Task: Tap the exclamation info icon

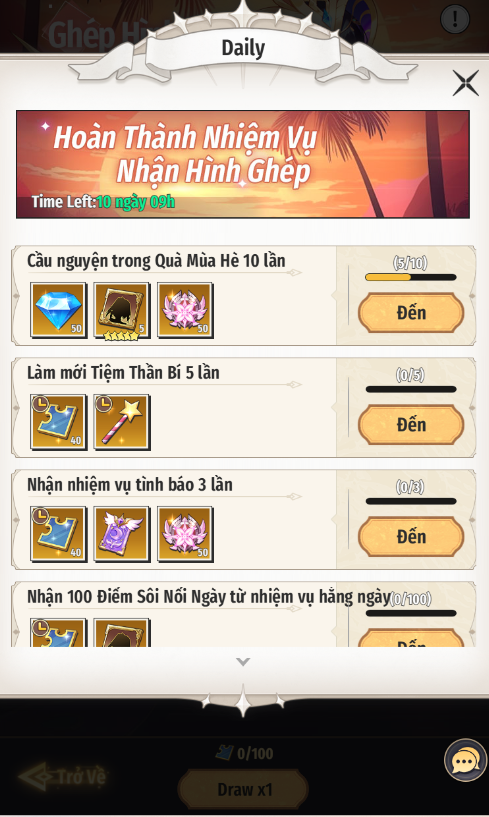Action: coord(455,19)
